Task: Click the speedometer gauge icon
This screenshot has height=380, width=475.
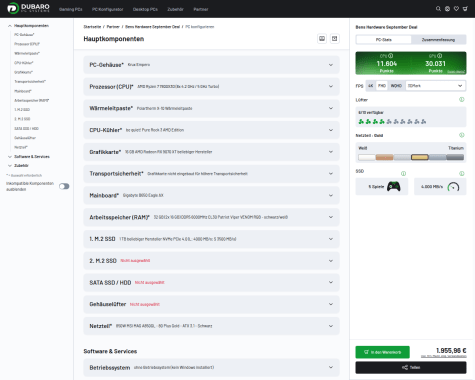Action: [x=453, y=187]
